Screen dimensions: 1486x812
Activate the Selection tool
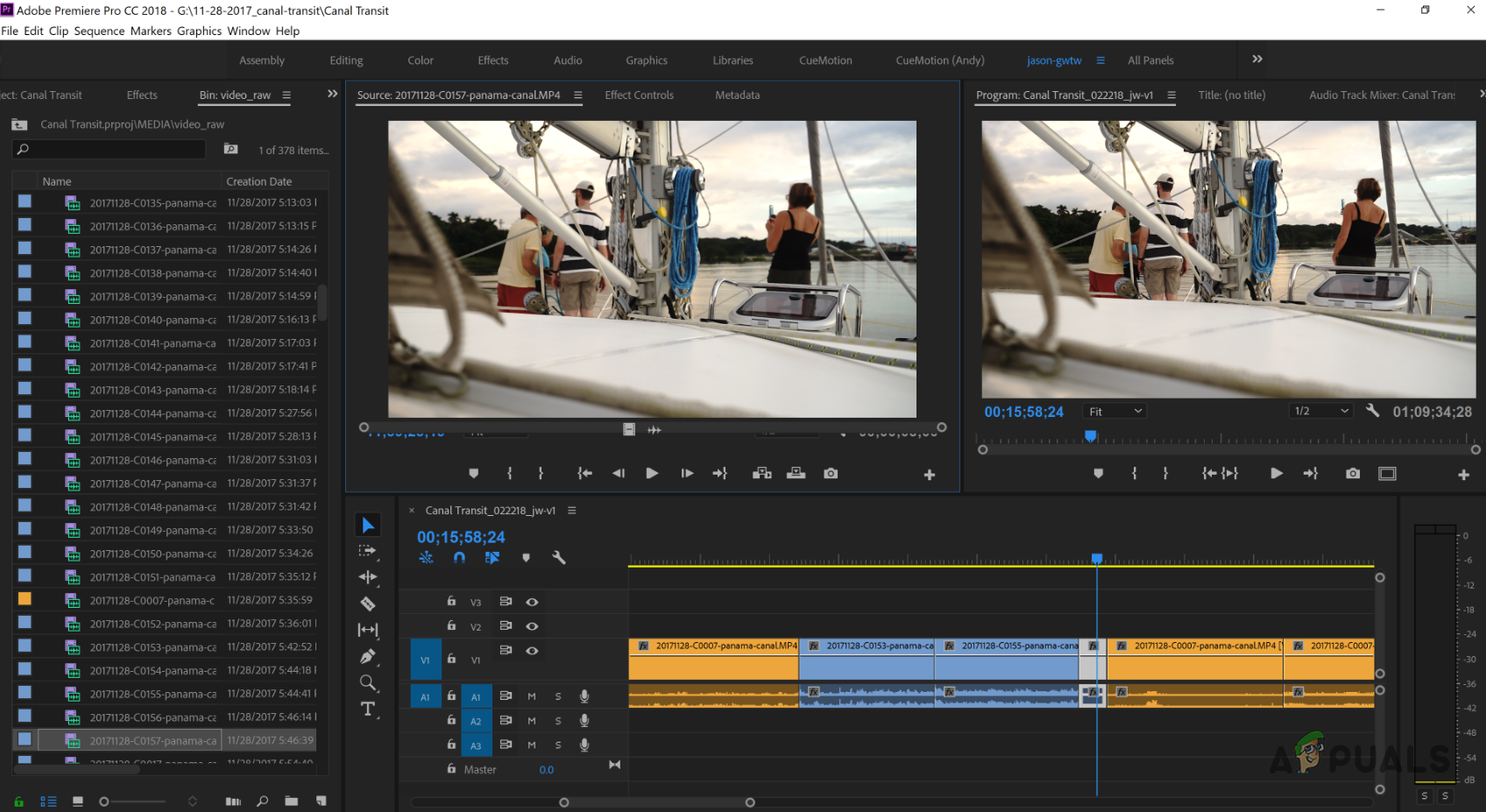pyautogui.click(x=368, y=524)
